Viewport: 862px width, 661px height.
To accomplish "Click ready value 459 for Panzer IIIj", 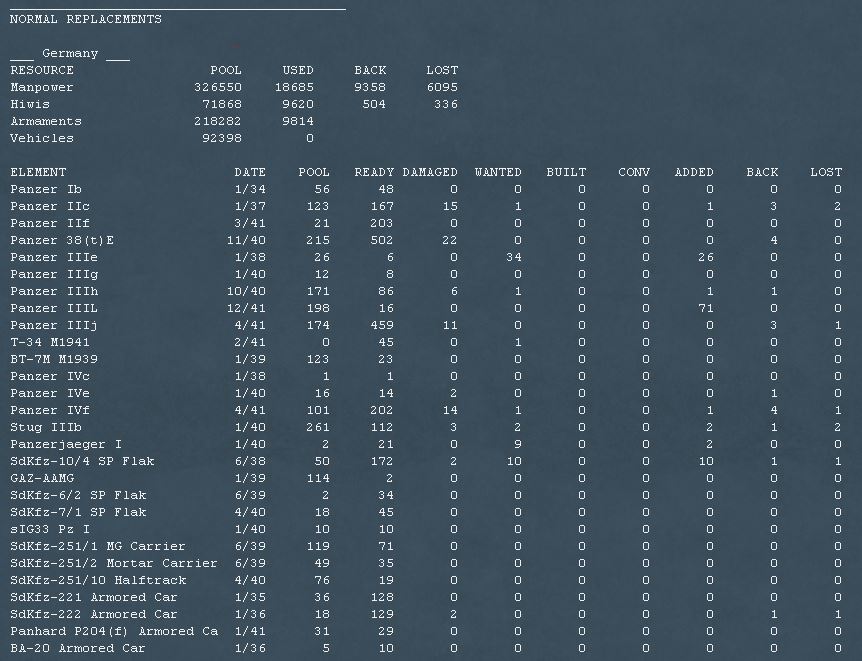I will click(x=382, y=326).
